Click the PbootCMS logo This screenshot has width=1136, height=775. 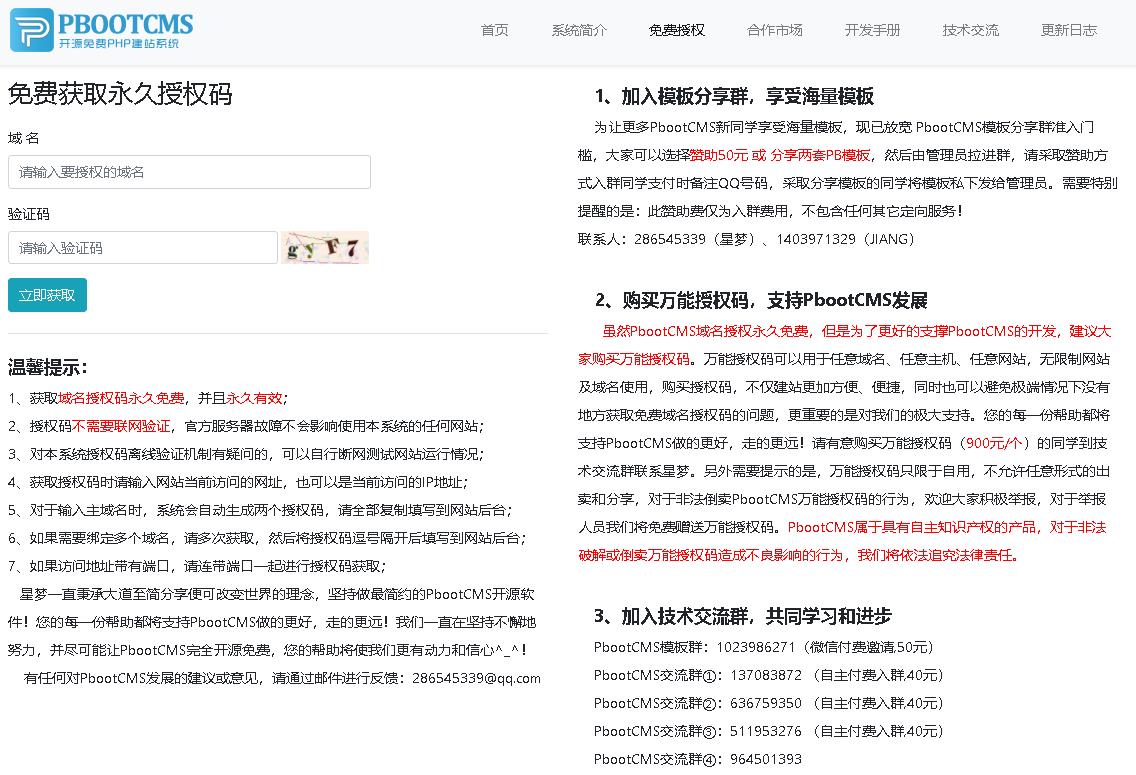pos(101,30)
